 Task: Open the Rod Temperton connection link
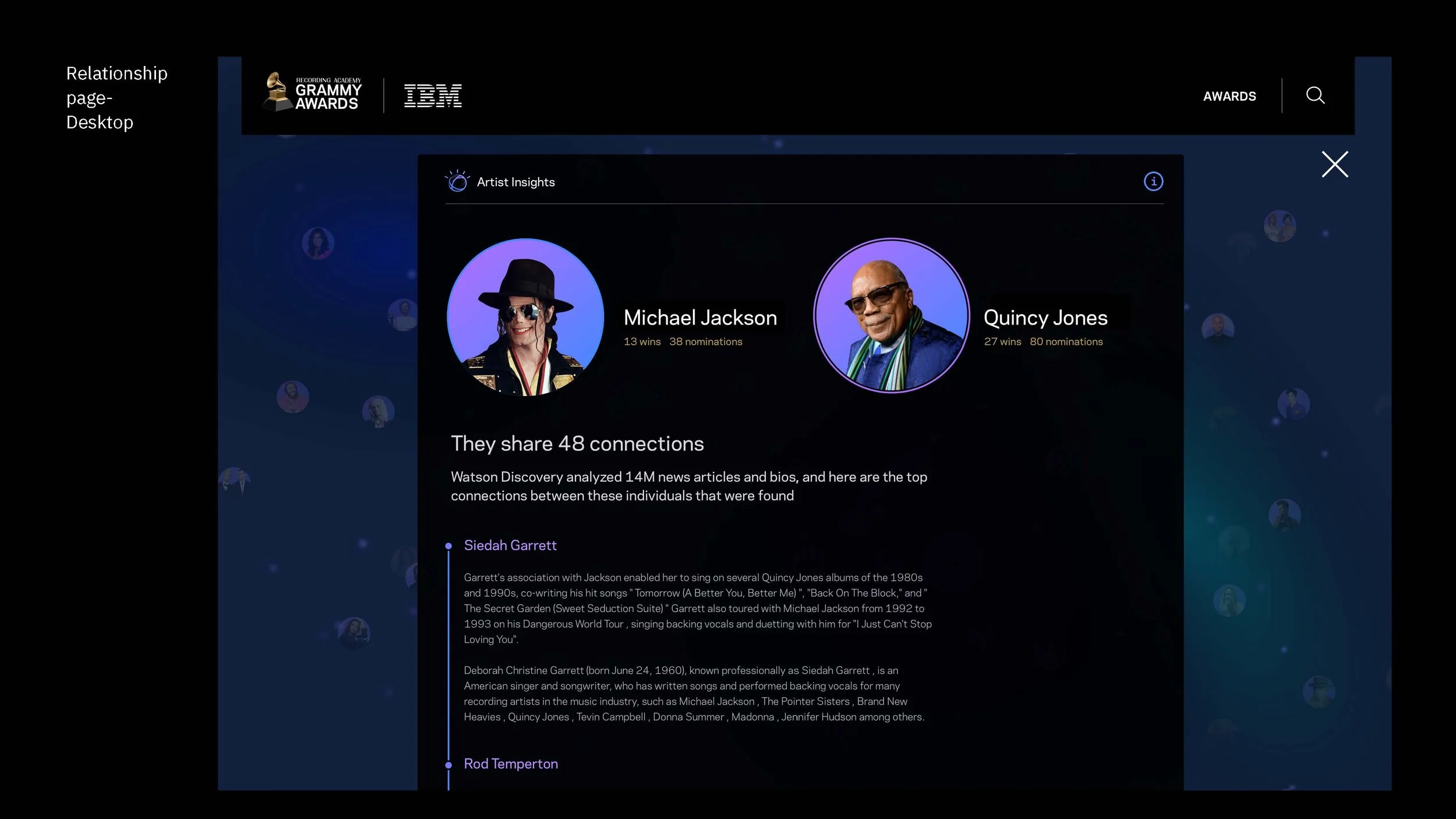511,764
